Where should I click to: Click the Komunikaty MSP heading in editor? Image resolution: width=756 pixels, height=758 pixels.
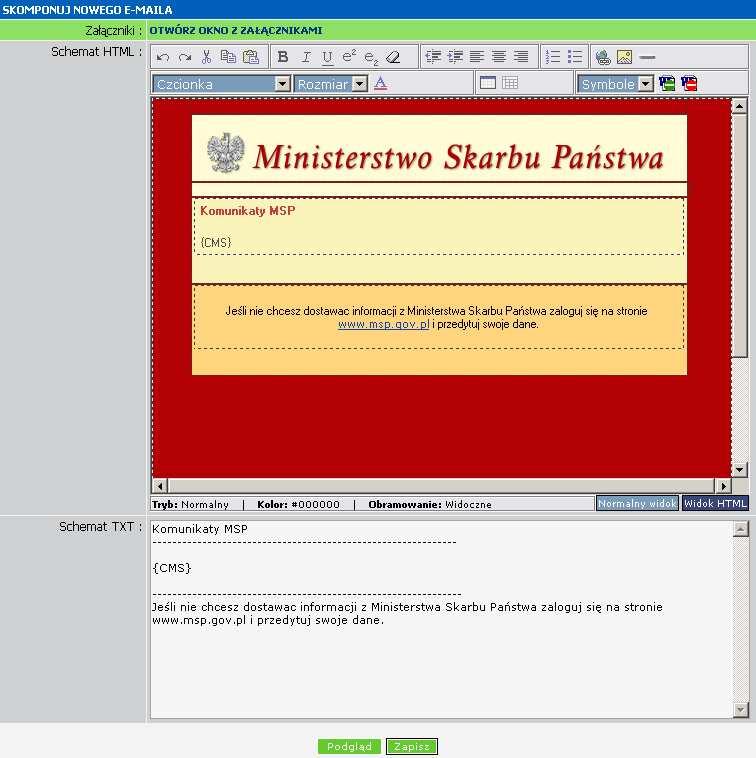[247, 211]
